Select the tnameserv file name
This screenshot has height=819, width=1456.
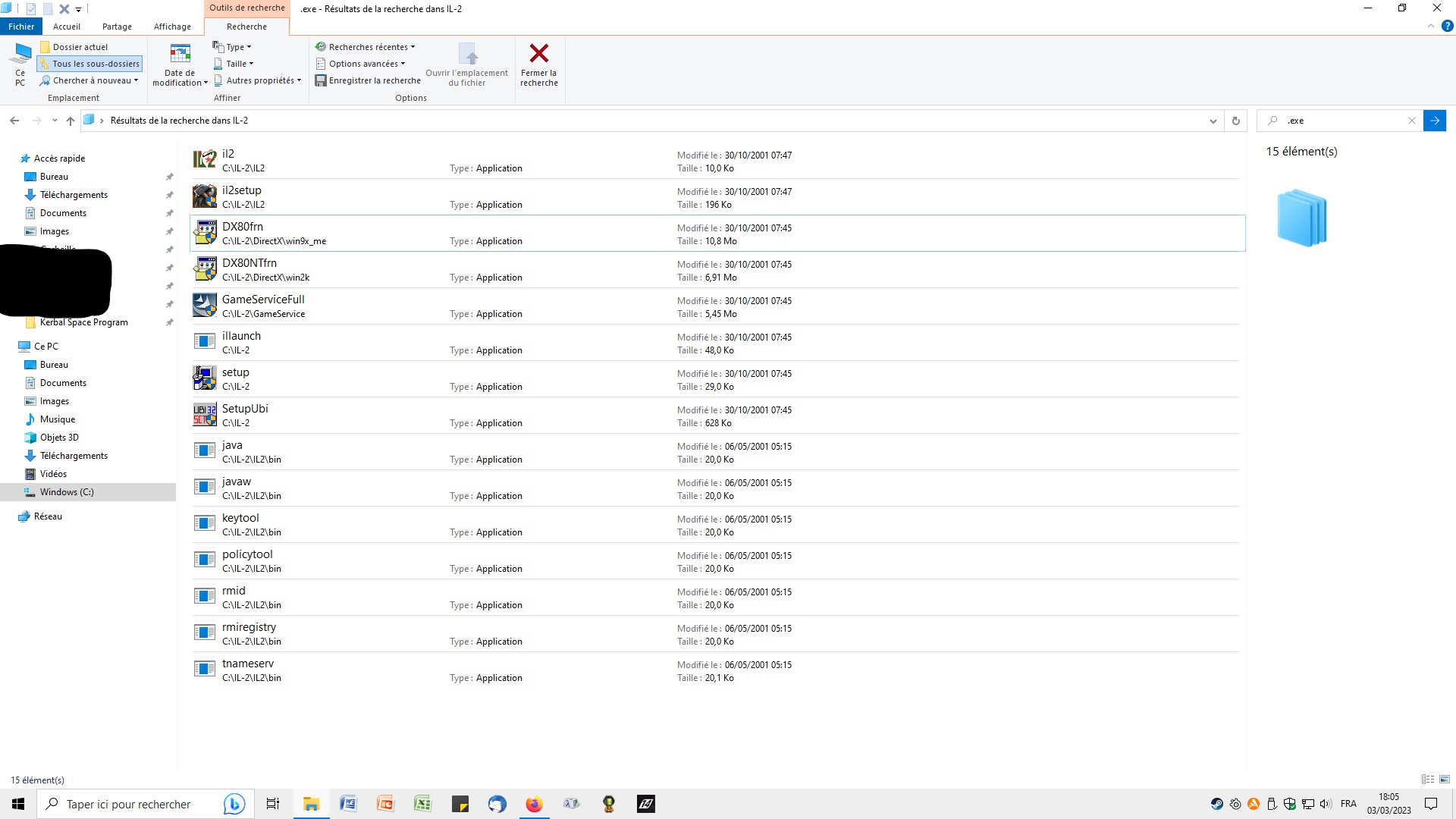[x=248, y=664]
